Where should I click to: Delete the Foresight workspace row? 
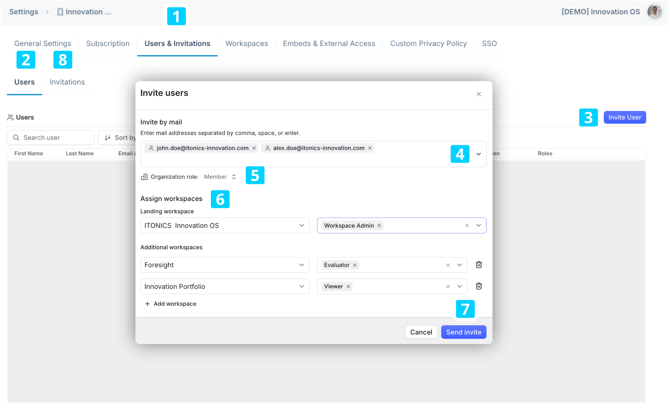[x=479, y=265]
